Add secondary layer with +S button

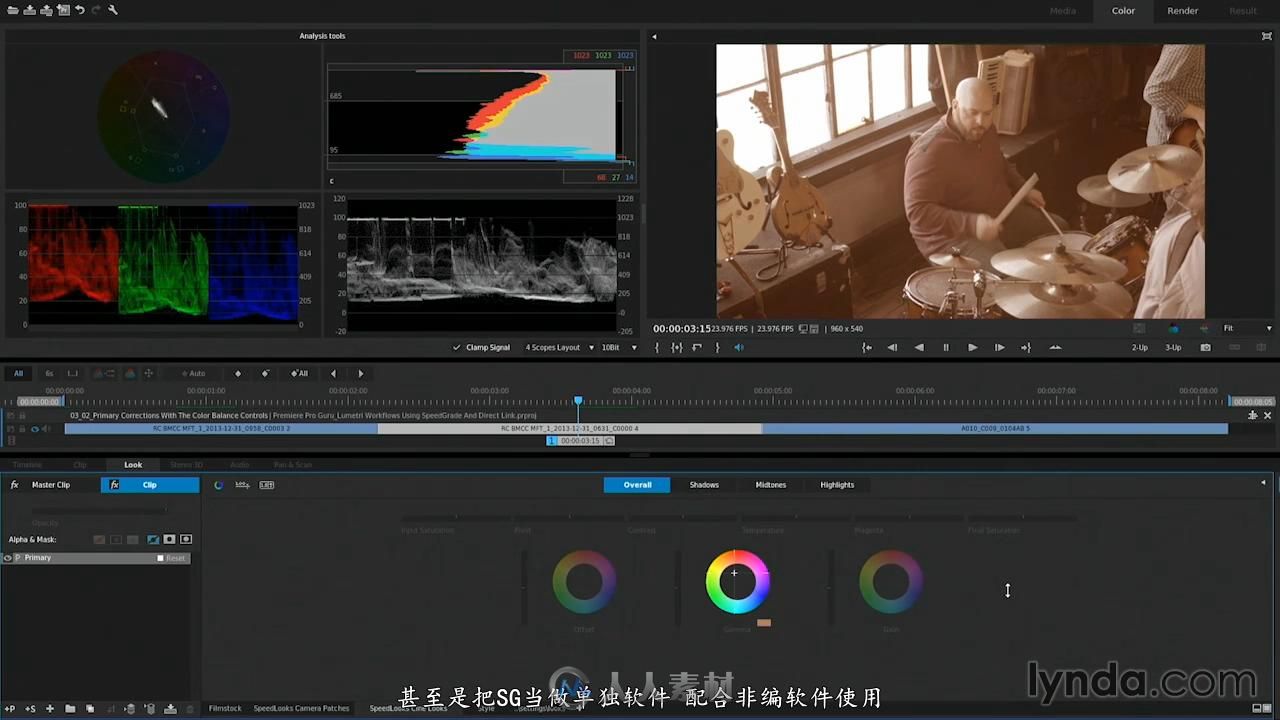pyautogui.click(x=30, y=708)
